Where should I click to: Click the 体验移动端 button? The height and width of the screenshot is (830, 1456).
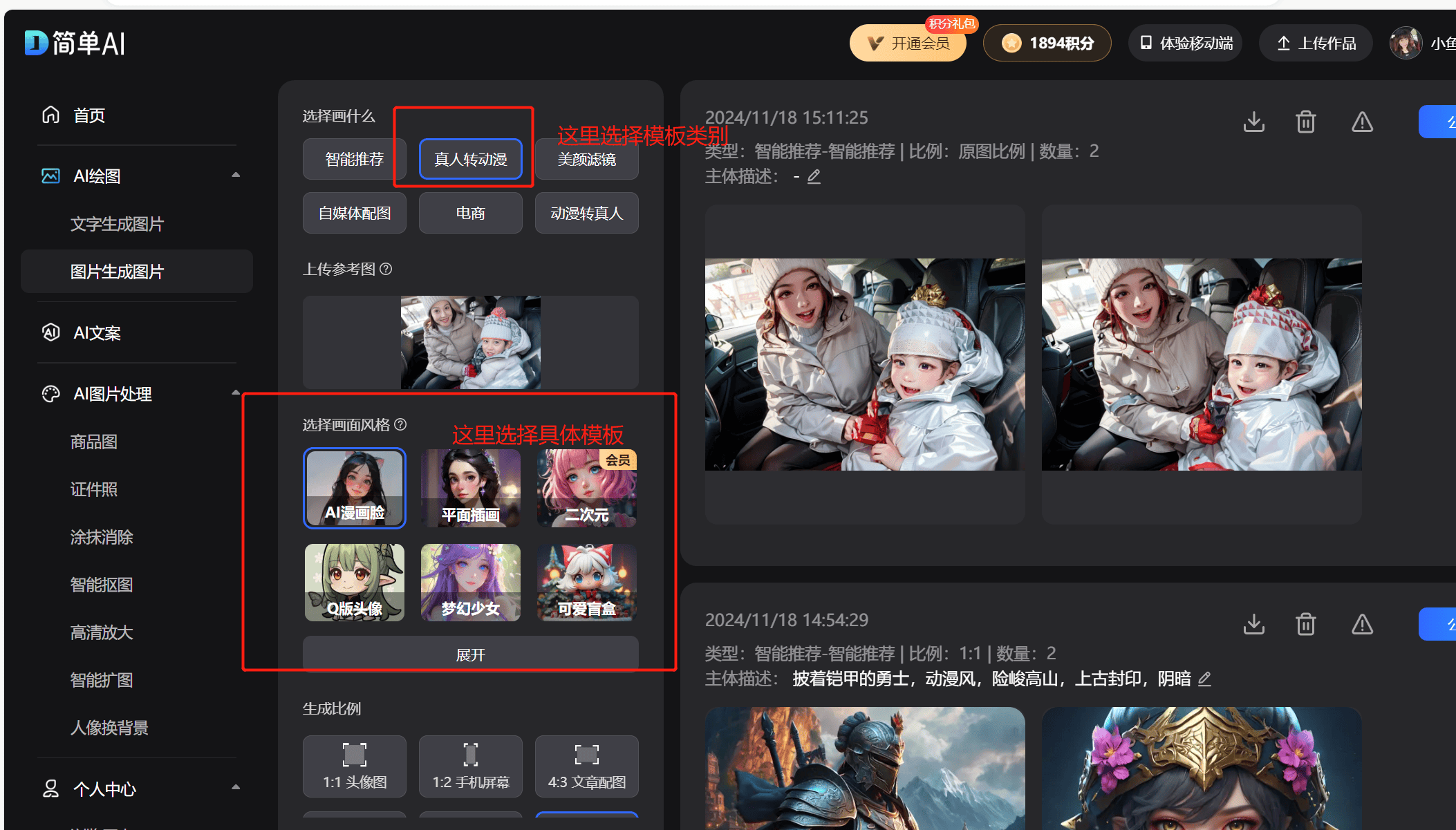pos(1186,43)
